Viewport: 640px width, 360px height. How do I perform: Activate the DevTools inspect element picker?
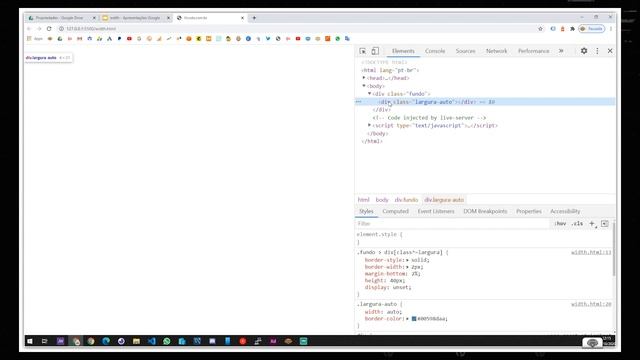tap(362, 51)
